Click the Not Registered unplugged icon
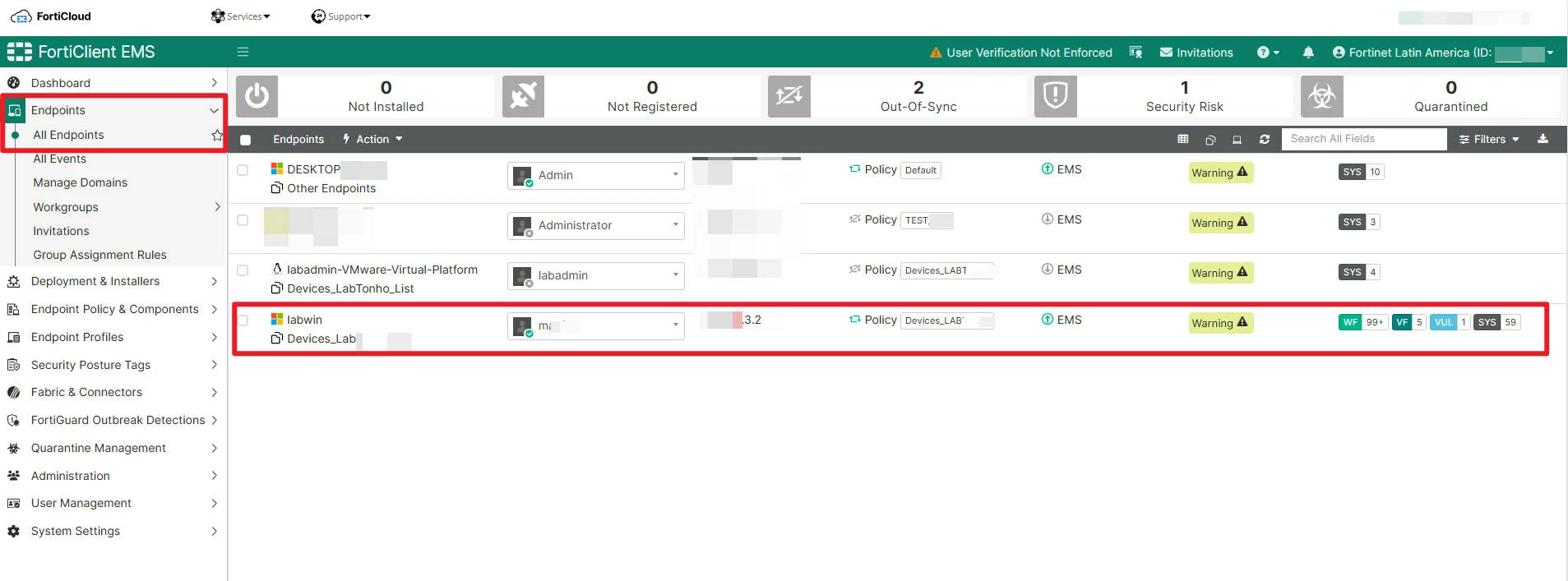1568x581 pixels. [523, 96]
